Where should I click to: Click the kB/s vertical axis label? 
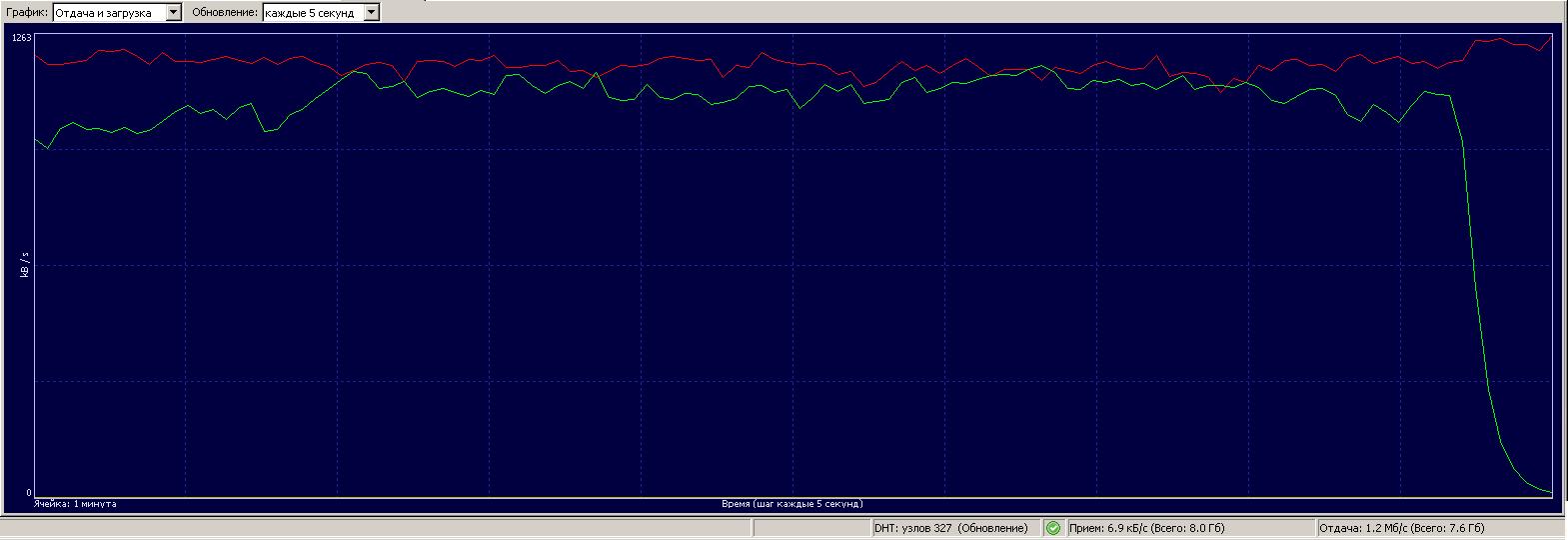[27, 264]
